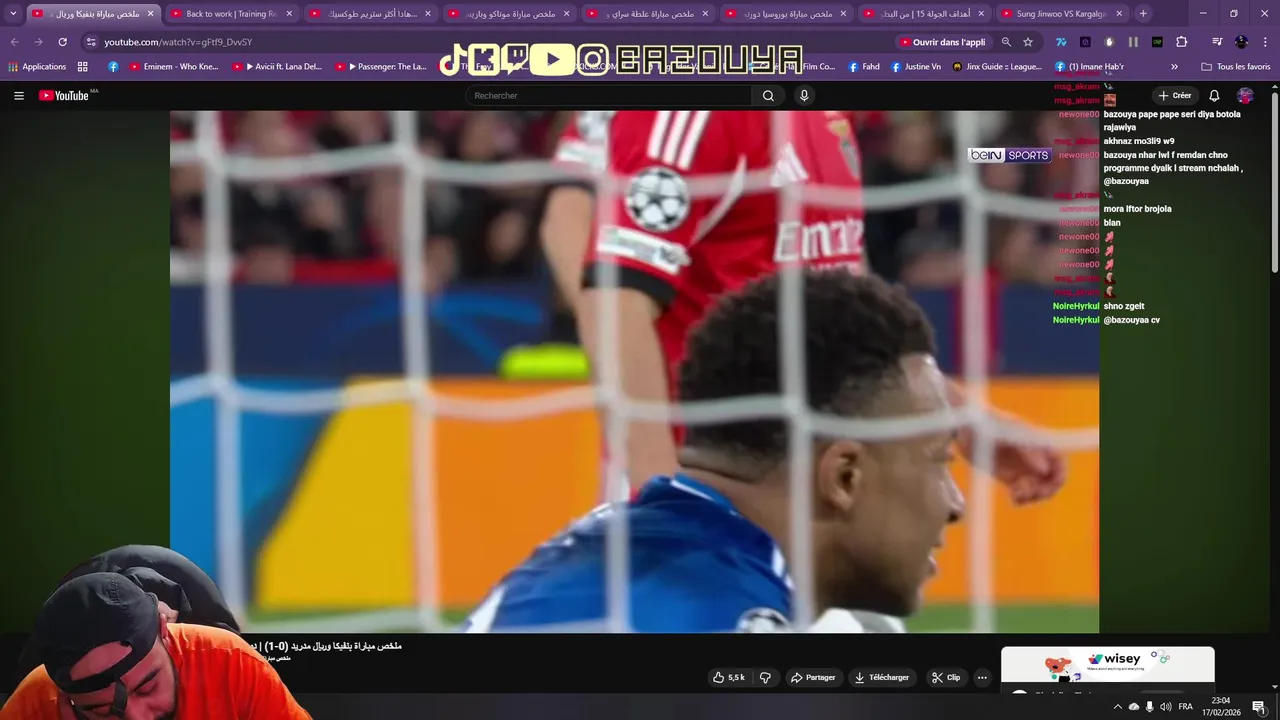1280x720 pixels.
Task: Dislike the video with thumbs-down
Action: (x=765, y=677)
